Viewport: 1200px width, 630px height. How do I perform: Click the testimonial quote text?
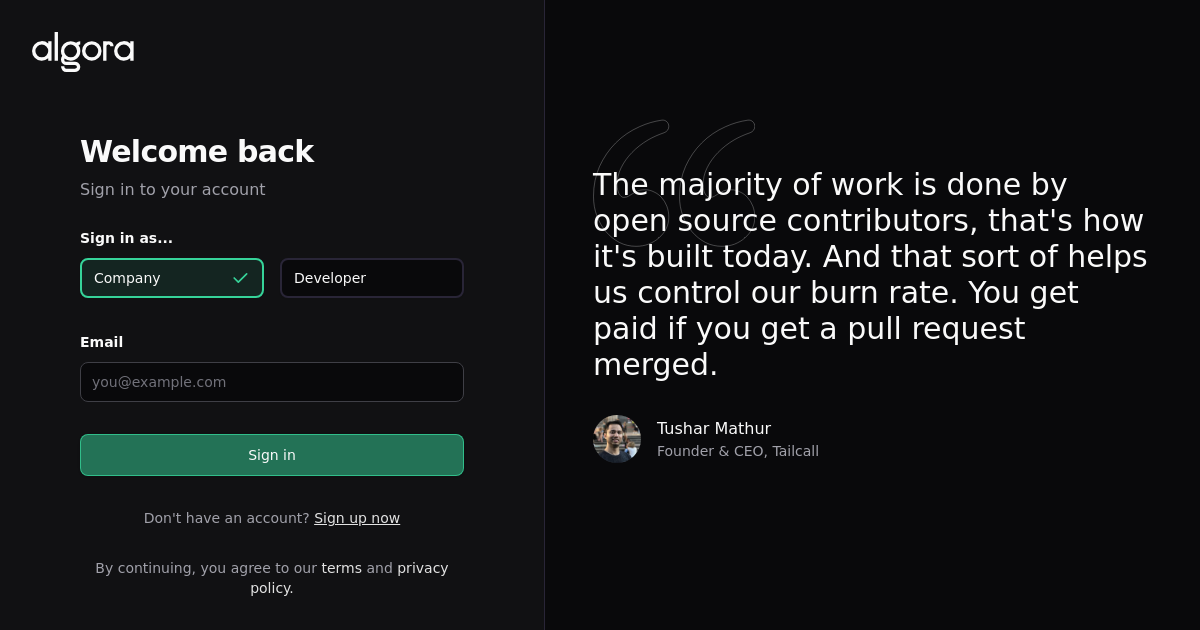point(870,275)
